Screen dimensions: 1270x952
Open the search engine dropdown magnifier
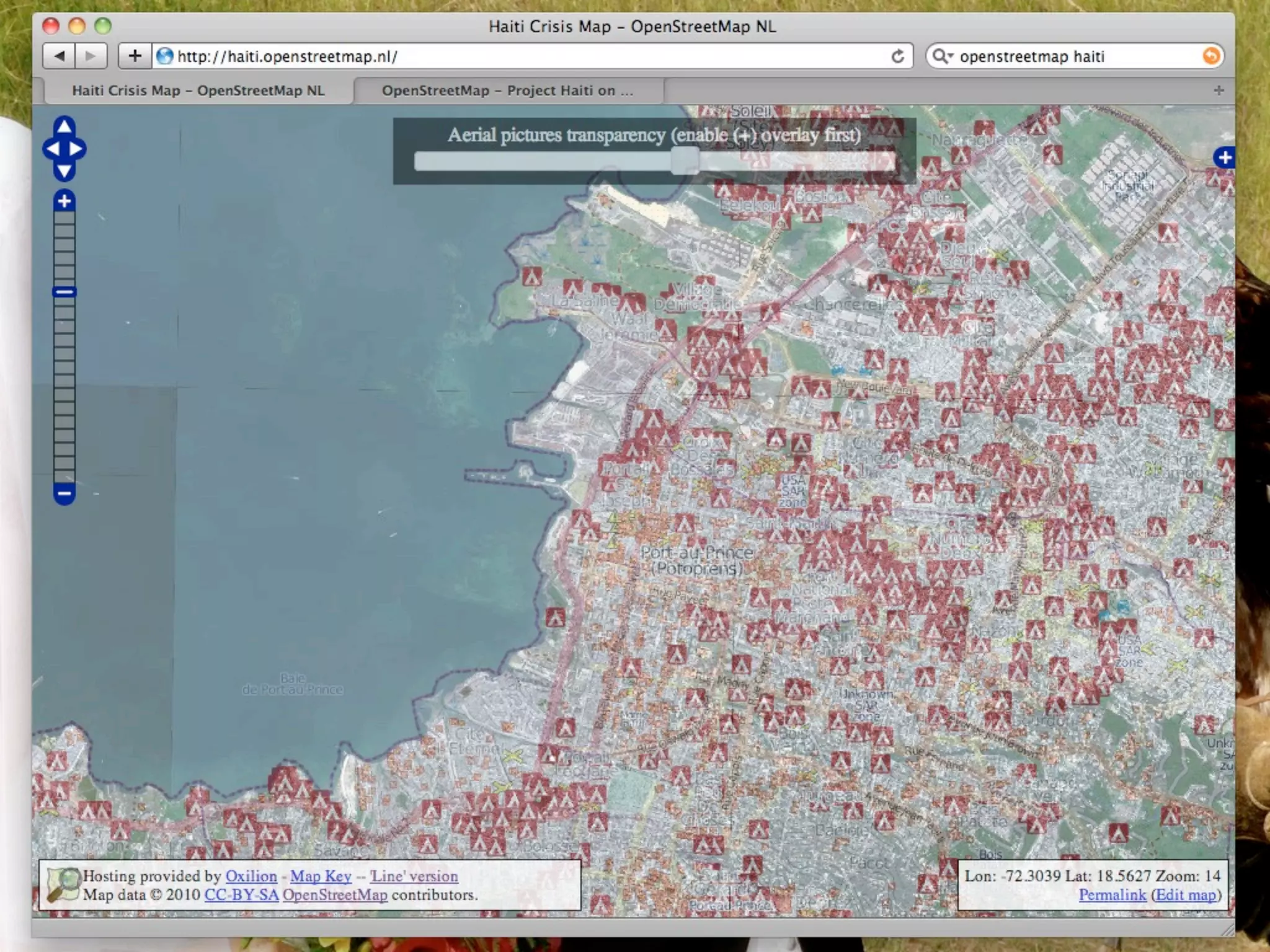click(941, 56)
